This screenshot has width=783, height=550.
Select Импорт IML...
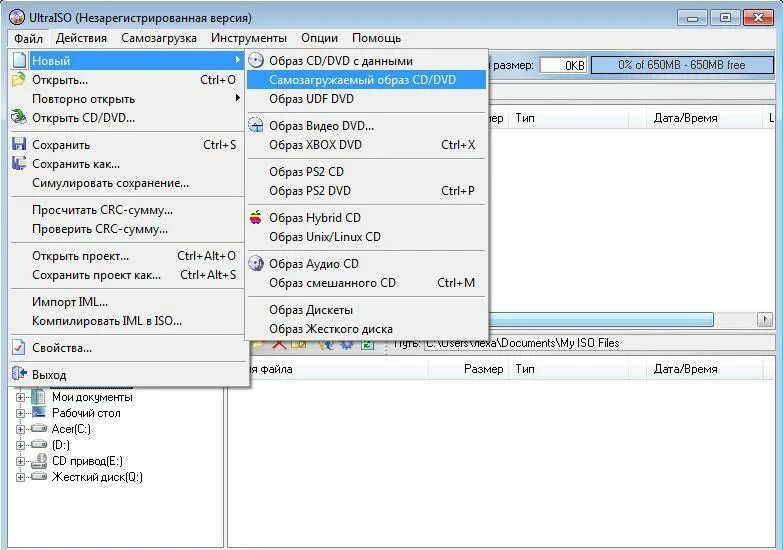tap(127, 302)
